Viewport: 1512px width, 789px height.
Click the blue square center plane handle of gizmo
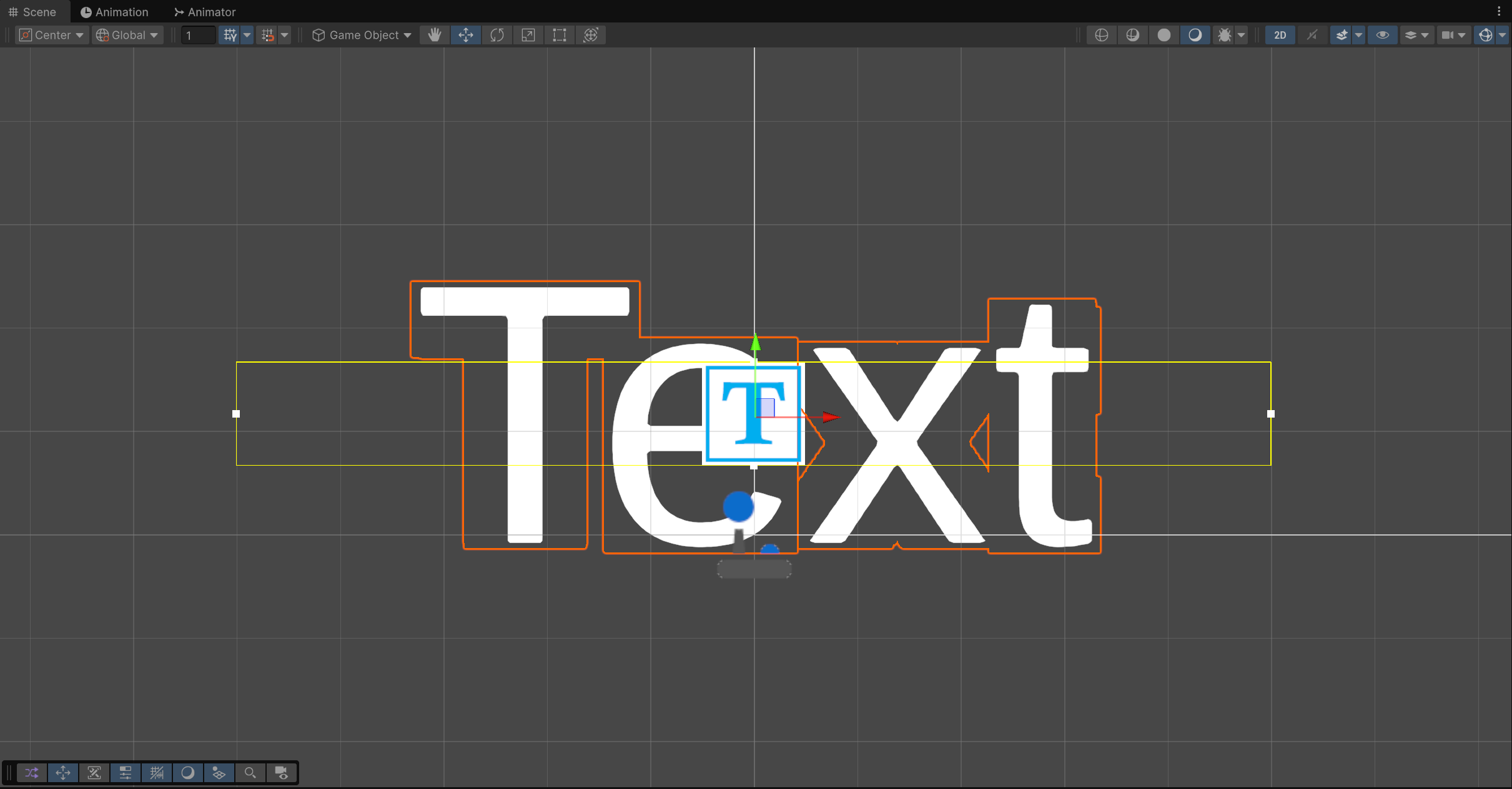(x=766, y=408)
